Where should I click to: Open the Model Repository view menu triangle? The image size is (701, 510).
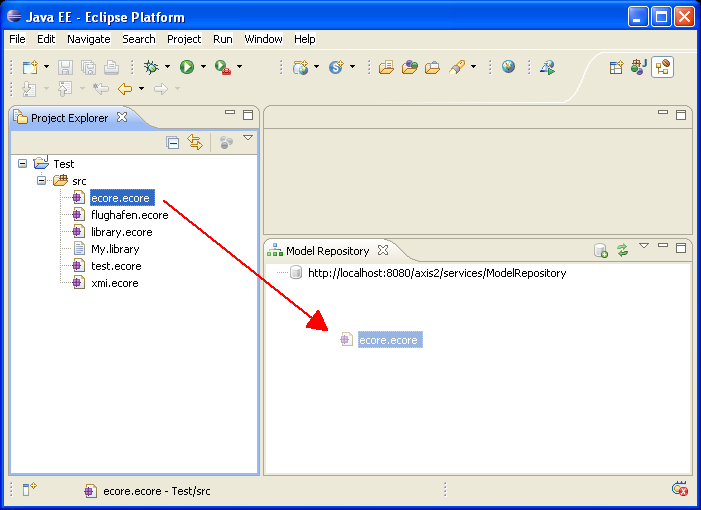click(x=644, y=246)
